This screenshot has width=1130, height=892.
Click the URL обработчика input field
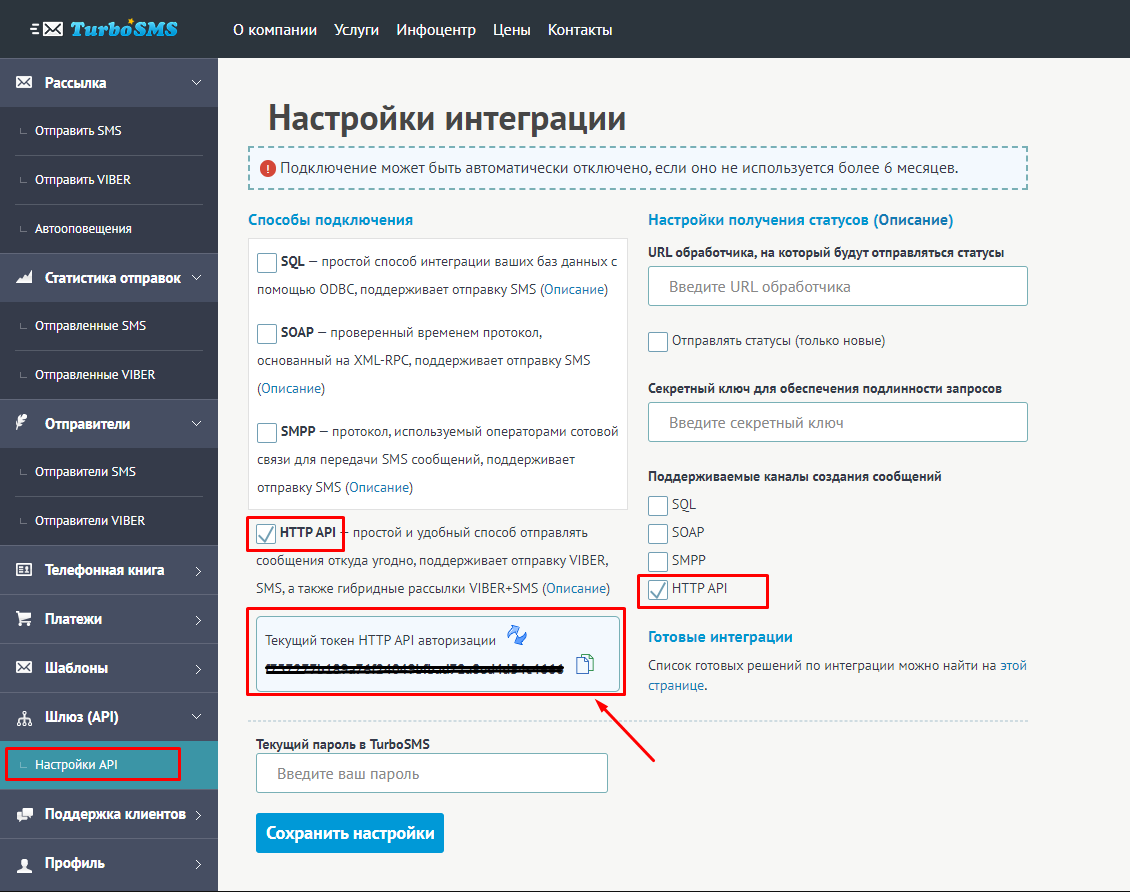(837, 286)
